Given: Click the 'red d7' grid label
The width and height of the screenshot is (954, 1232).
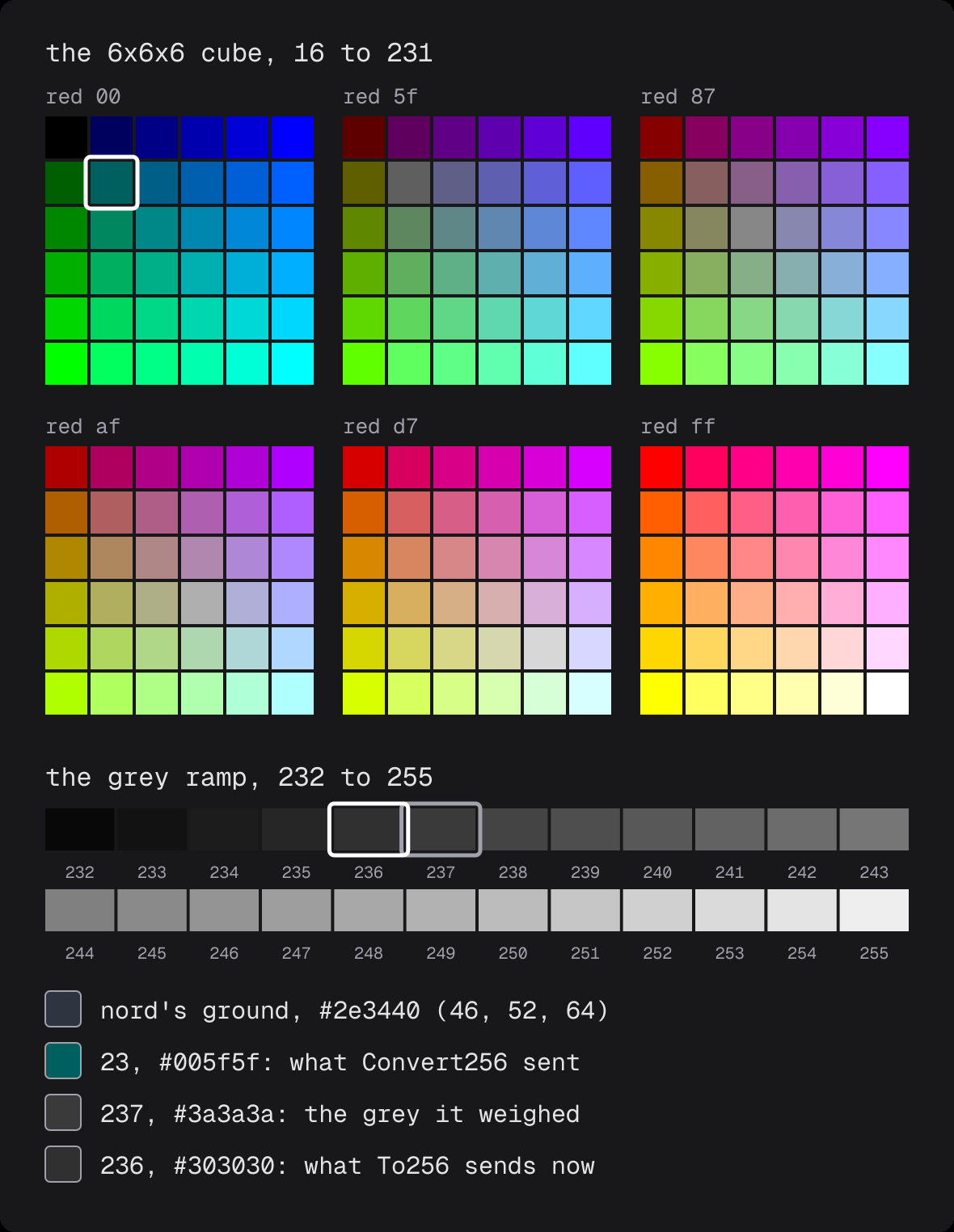Looking at the screenshot, I should (381, 427).
